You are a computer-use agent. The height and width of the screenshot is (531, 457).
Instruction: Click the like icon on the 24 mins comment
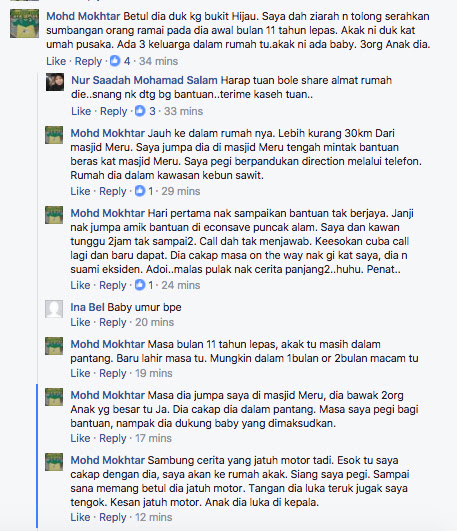pyautogui.click(x=140, y=285)
